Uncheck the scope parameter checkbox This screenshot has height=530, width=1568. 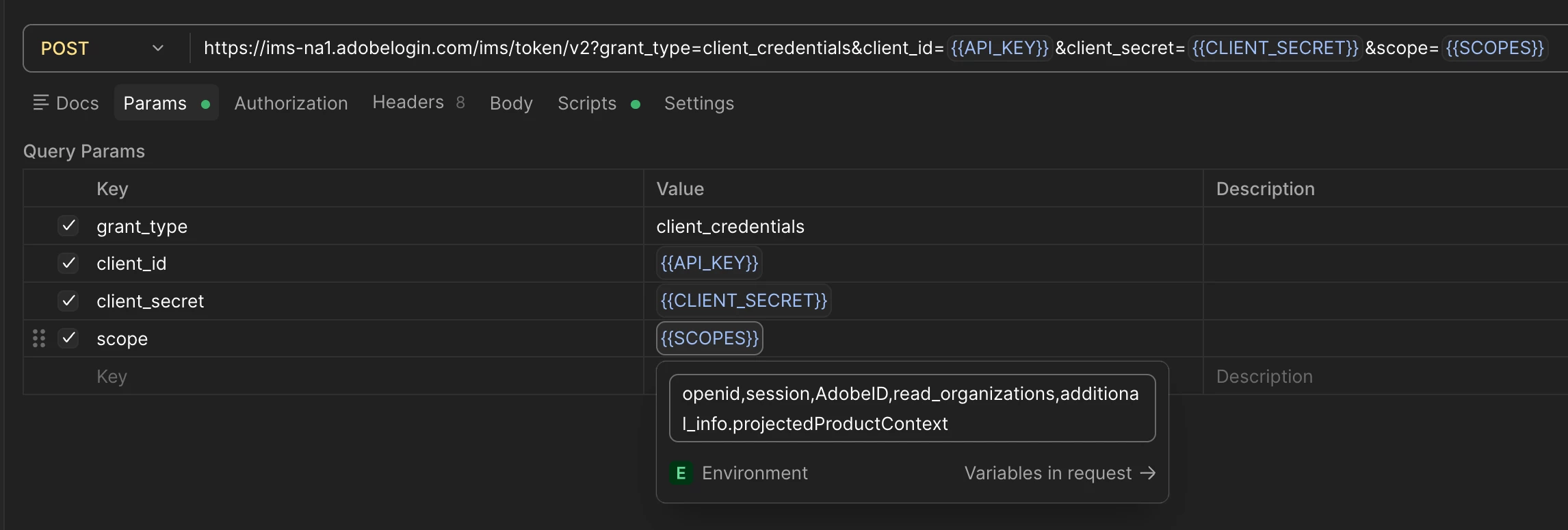[x=68, y=338]
